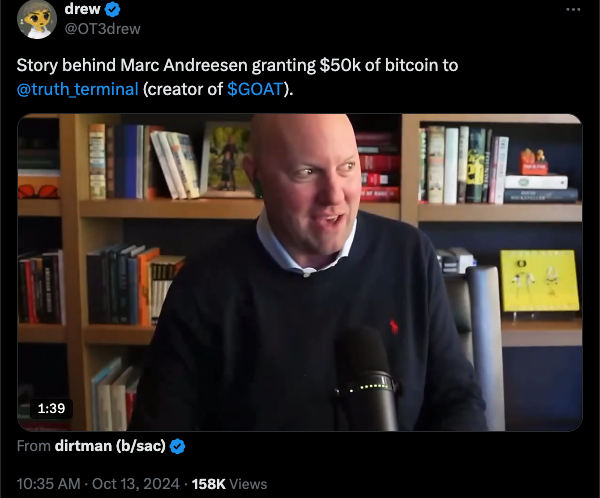This screenshot has width=600, height=498.
Task: Click the verified badge beside dirtman (b/sac)
Action: (x=177, y=446)
